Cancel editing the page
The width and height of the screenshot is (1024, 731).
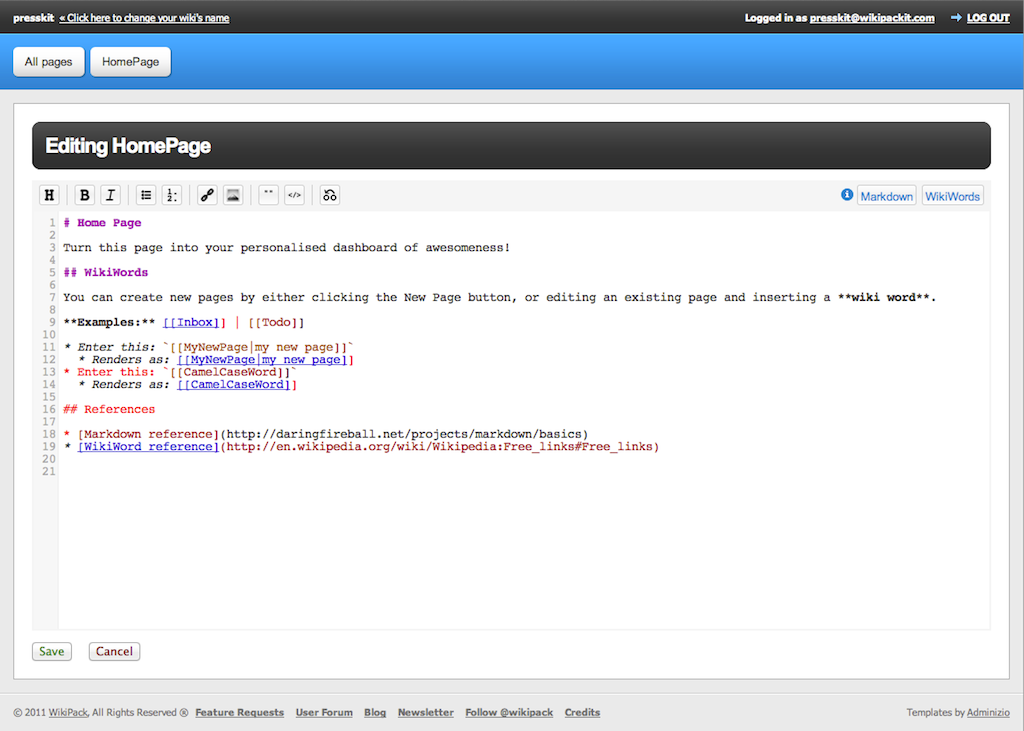[114, 651]
